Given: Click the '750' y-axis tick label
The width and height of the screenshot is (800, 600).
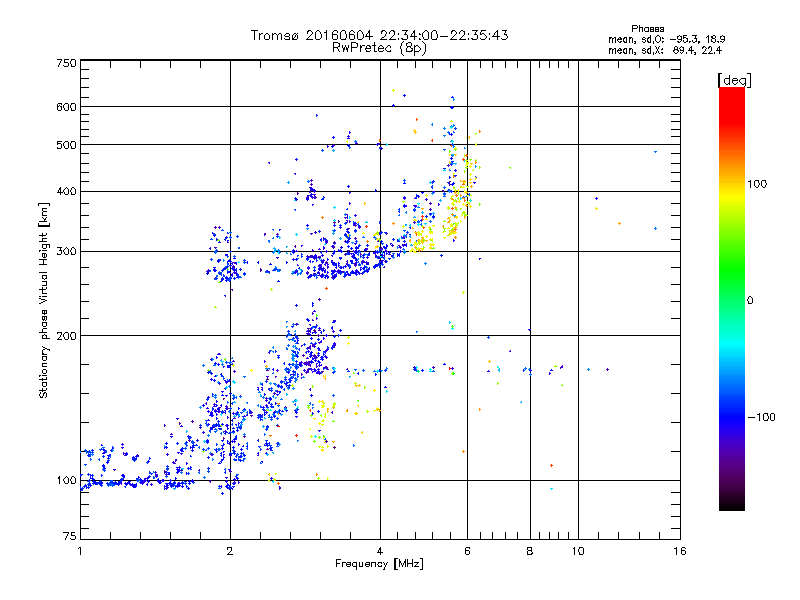Looking at the screenshot, I should [x=66, y=63].
